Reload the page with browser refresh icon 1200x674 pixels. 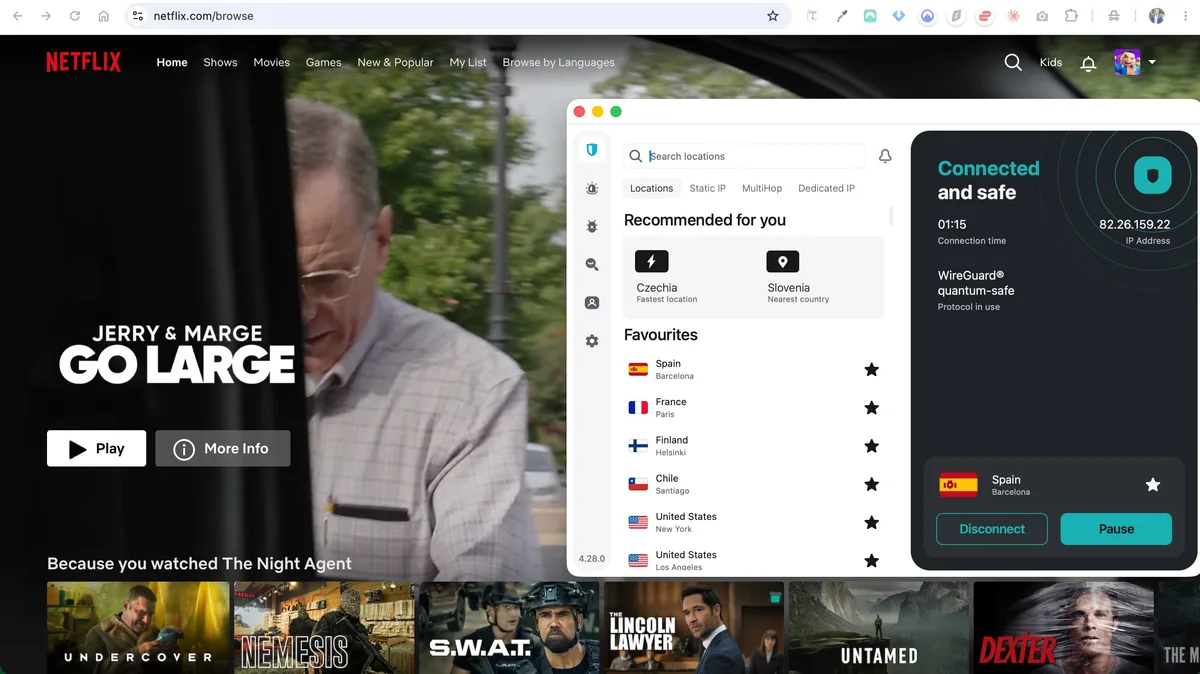[75, 16]
